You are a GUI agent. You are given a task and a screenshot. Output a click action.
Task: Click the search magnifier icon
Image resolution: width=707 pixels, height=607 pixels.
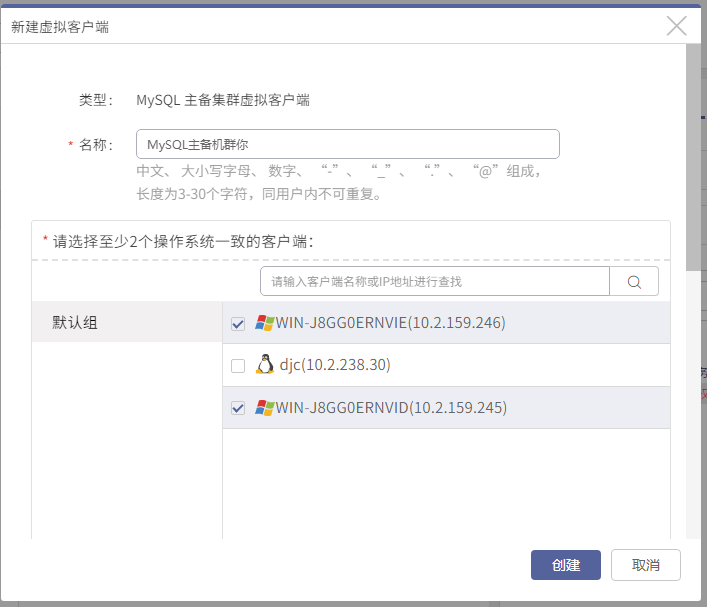tap(634, 282)
